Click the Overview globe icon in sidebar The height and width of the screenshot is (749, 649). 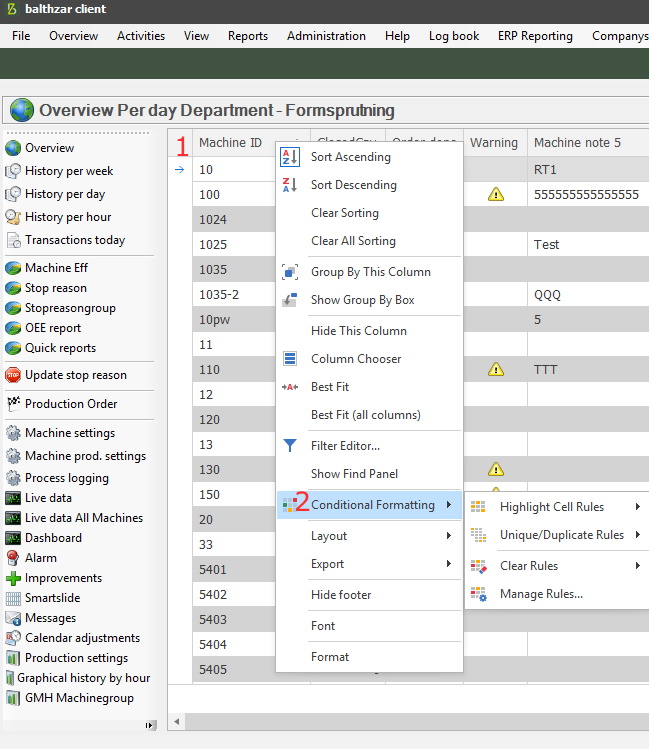click(x=13, y=148)
